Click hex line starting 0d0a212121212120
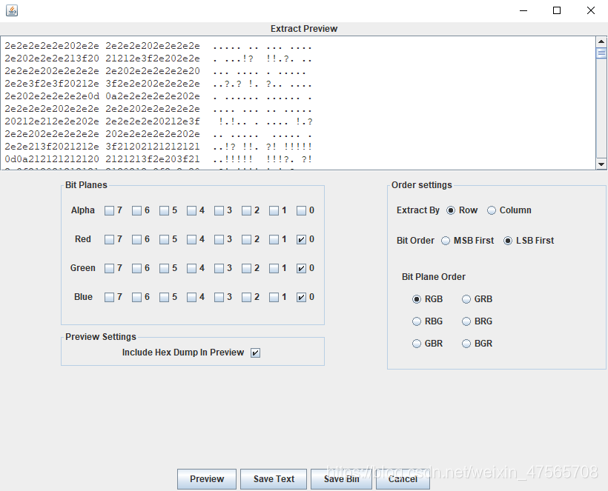Image resolution: width=608 pixels, height=491 pixels. (158, 159)
